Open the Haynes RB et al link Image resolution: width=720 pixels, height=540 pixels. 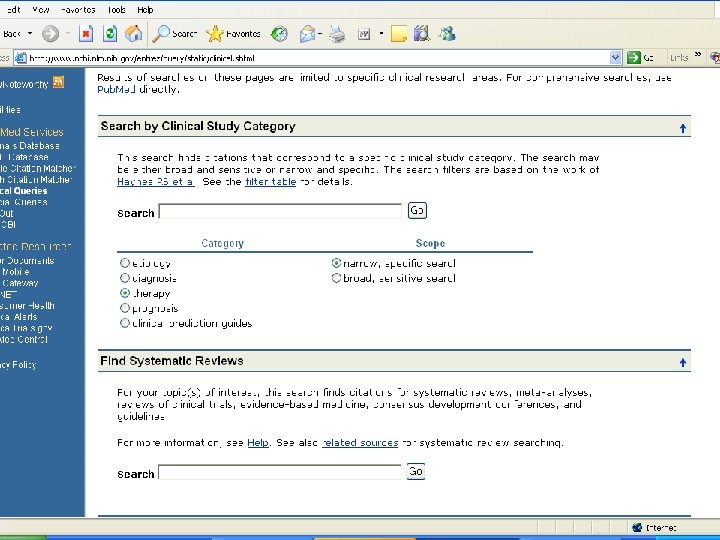(156, 181)
